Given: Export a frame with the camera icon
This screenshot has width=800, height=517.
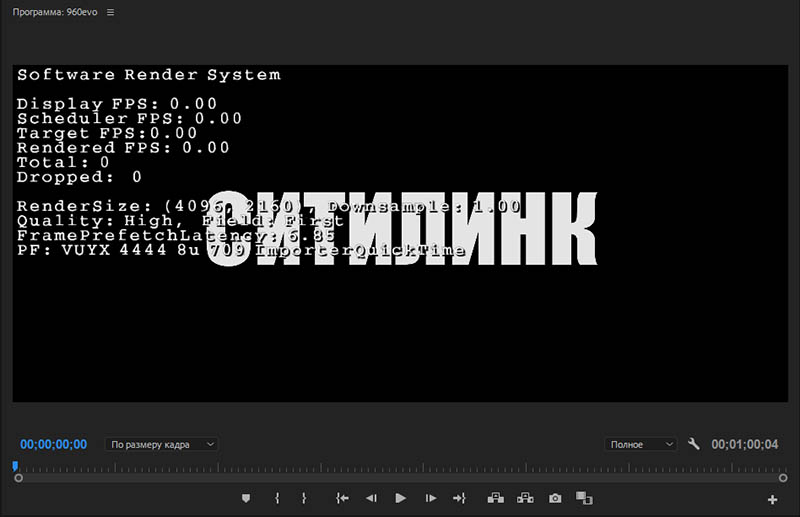Looking at the screenshot, I should tap(555, 498).
